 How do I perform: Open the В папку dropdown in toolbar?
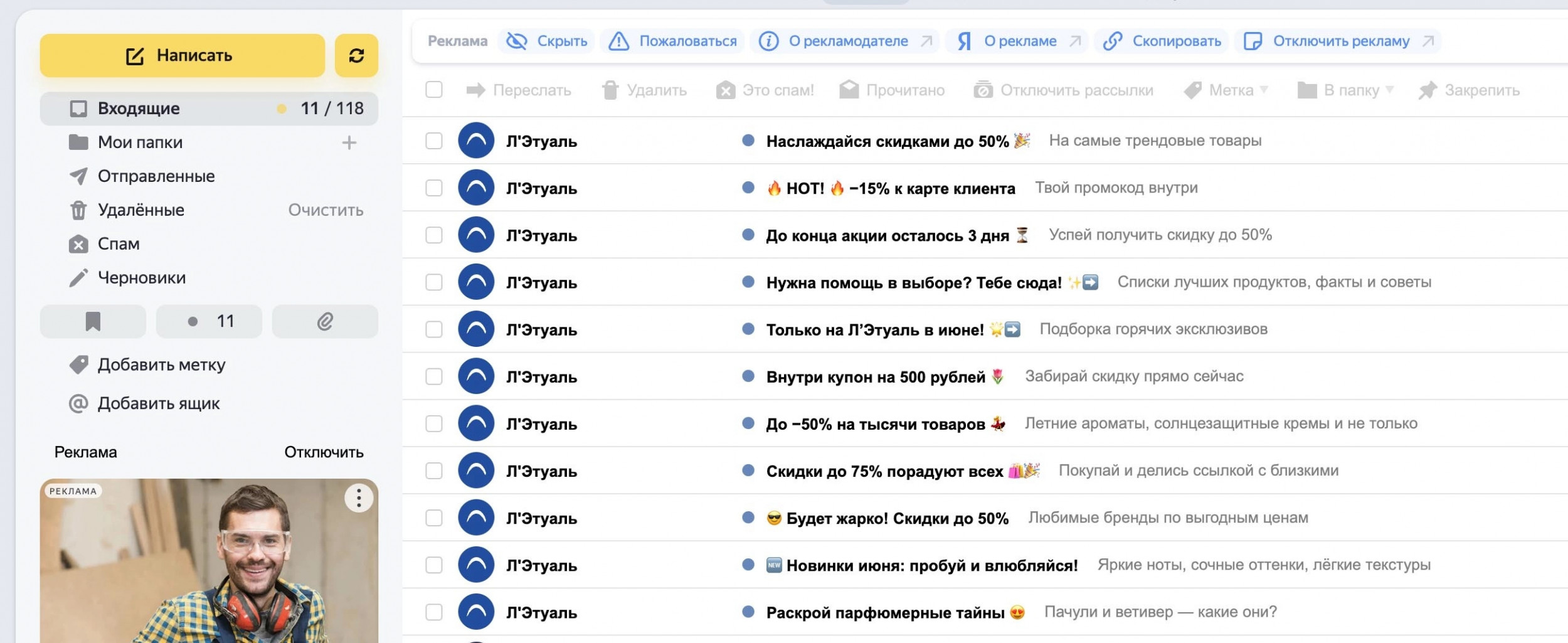[x=1346, y=90]
